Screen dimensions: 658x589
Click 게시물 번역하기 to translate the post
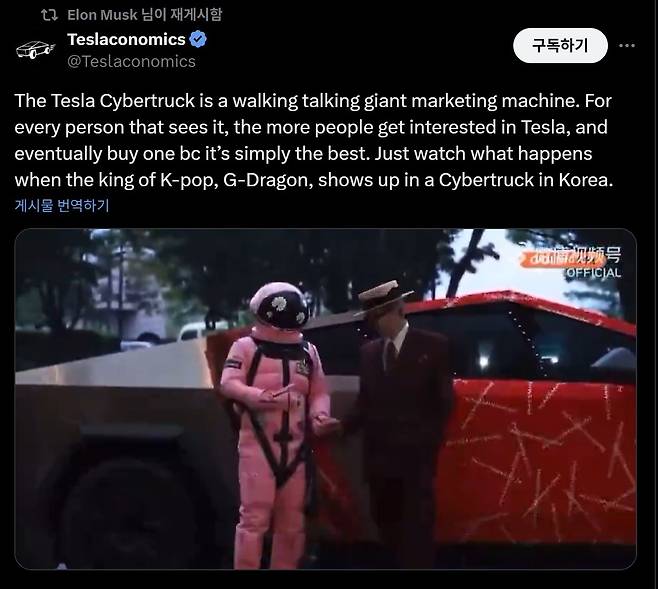coord(62,205)
